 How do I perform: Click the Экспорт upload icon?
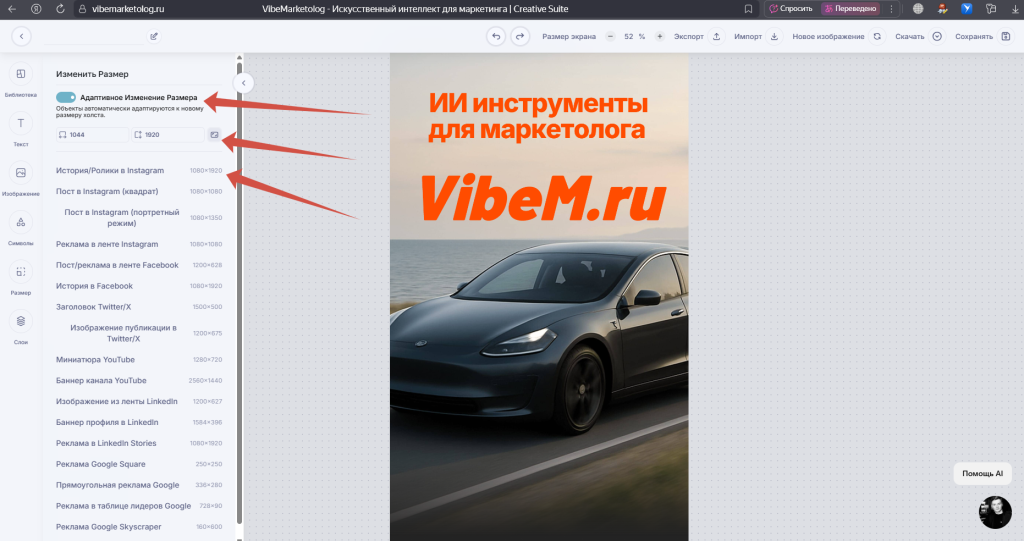coord(716,36)
